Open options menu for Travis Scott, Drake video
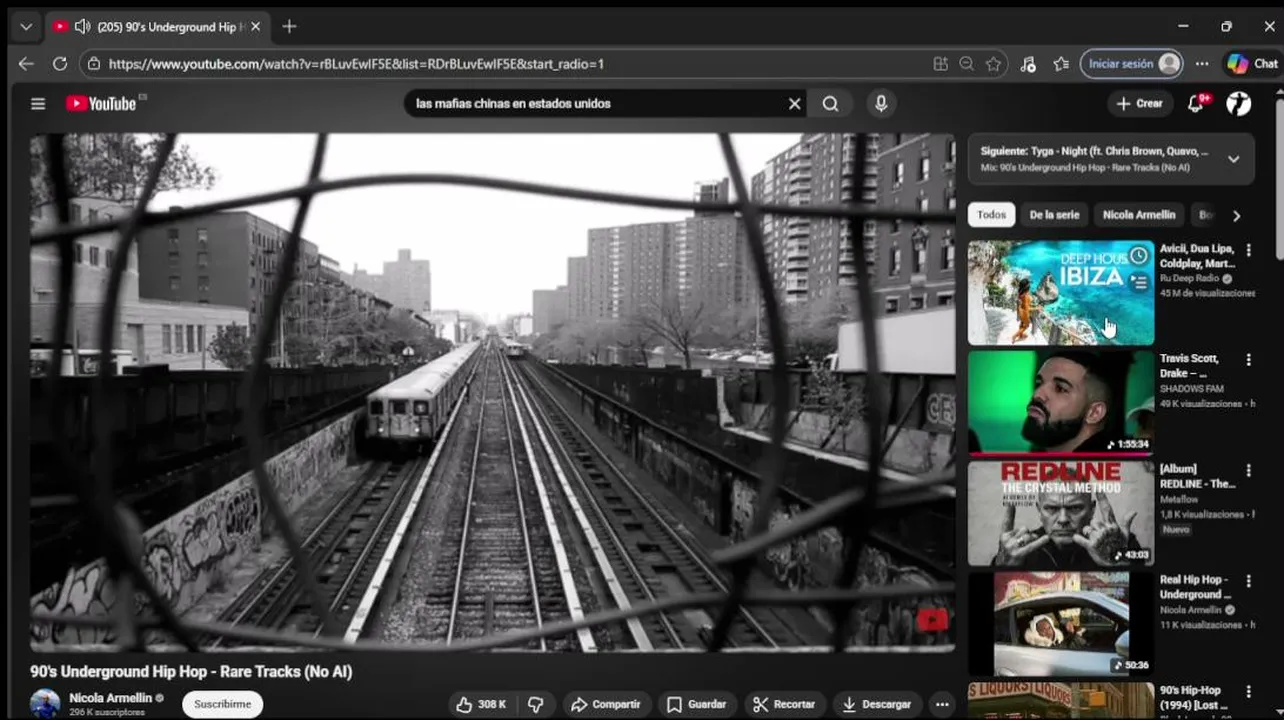 coord(1248,360)
